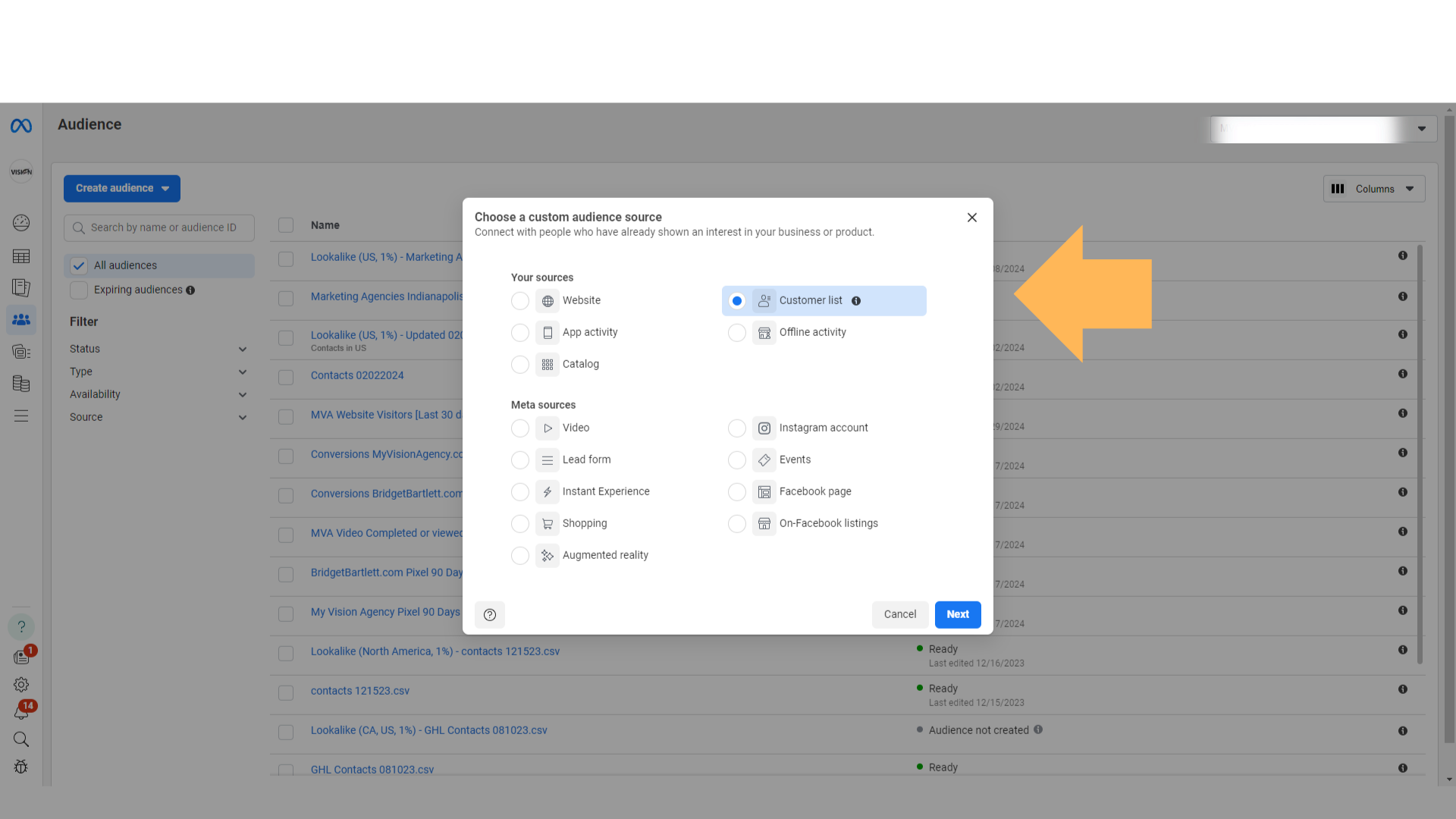The image size is (1456, 819).
Task: Click the help question mark icon
Action: point(490,614)
